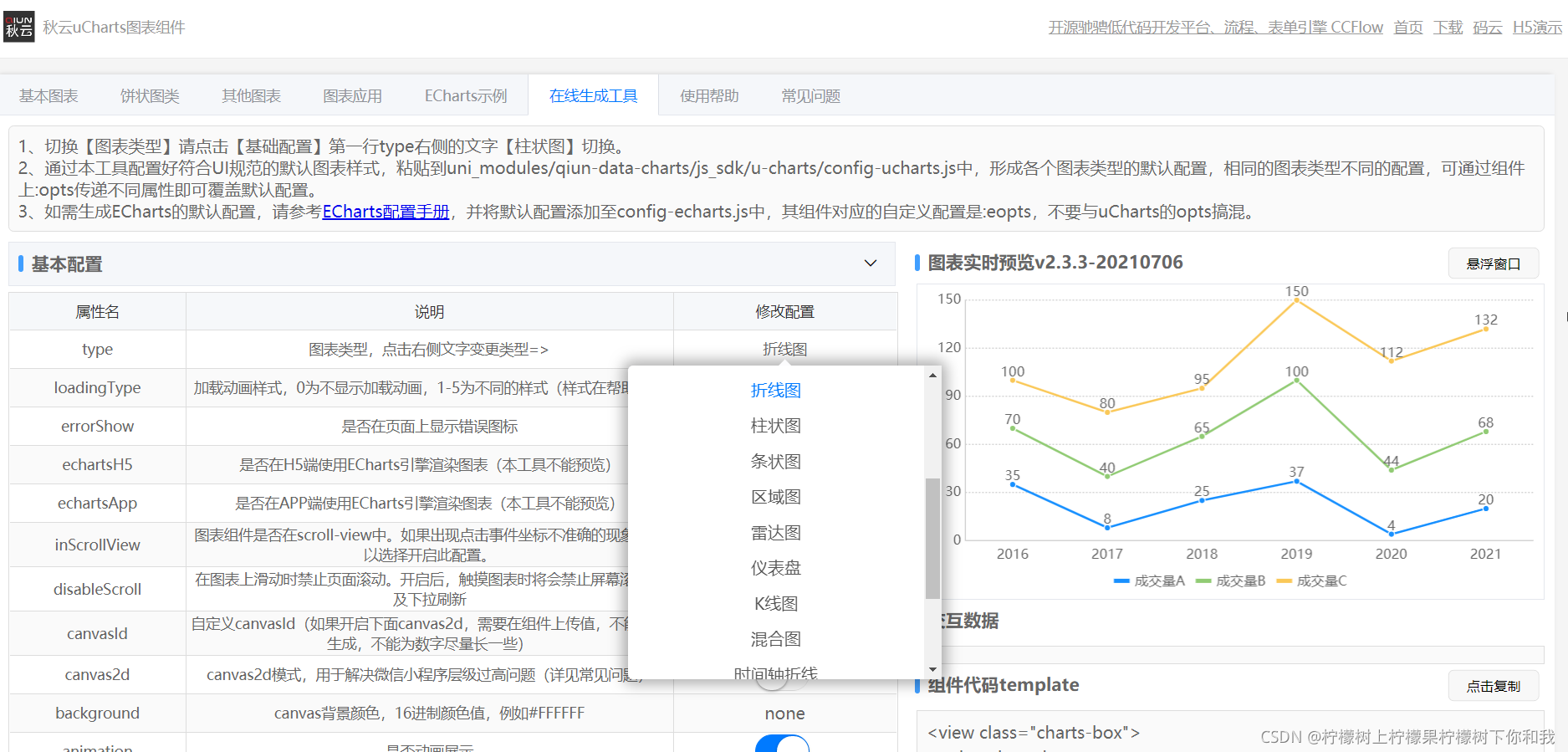The image size is (1568, 752).
Task: Pick 条状图 in the type list
Action: tap(775, 462)
